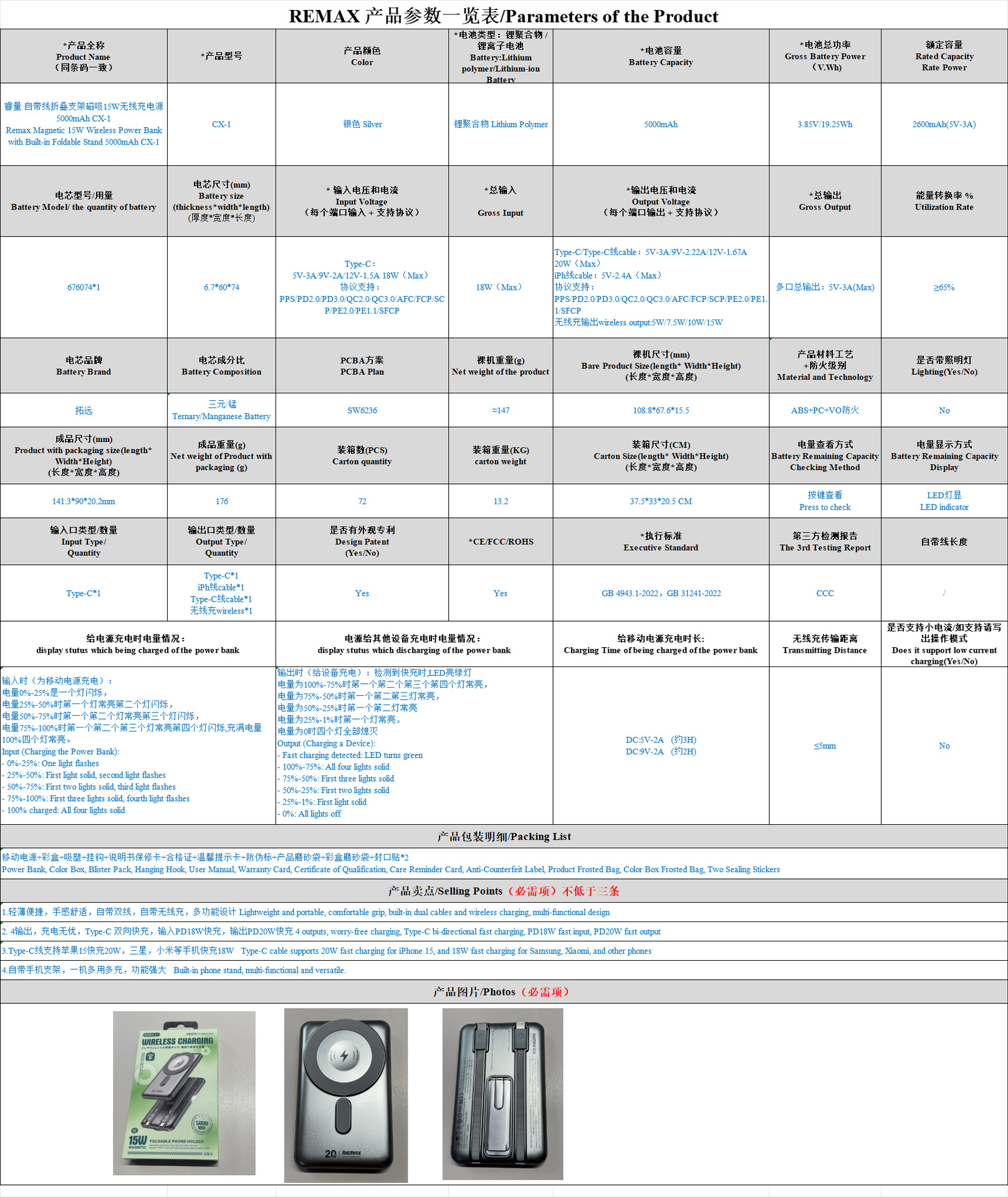Select selling point 4 'Built-in phone stand'
Screen dimensions: 1008x1197
click(x=504, y=970)
